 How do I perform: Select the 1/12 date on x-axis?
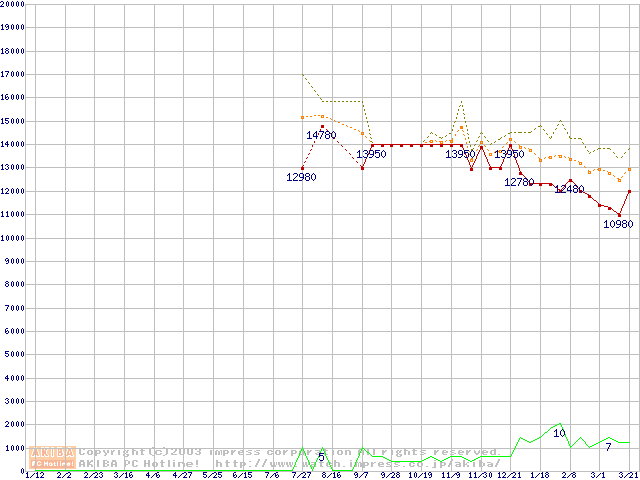pyautogui.click(x=34, y=475)
